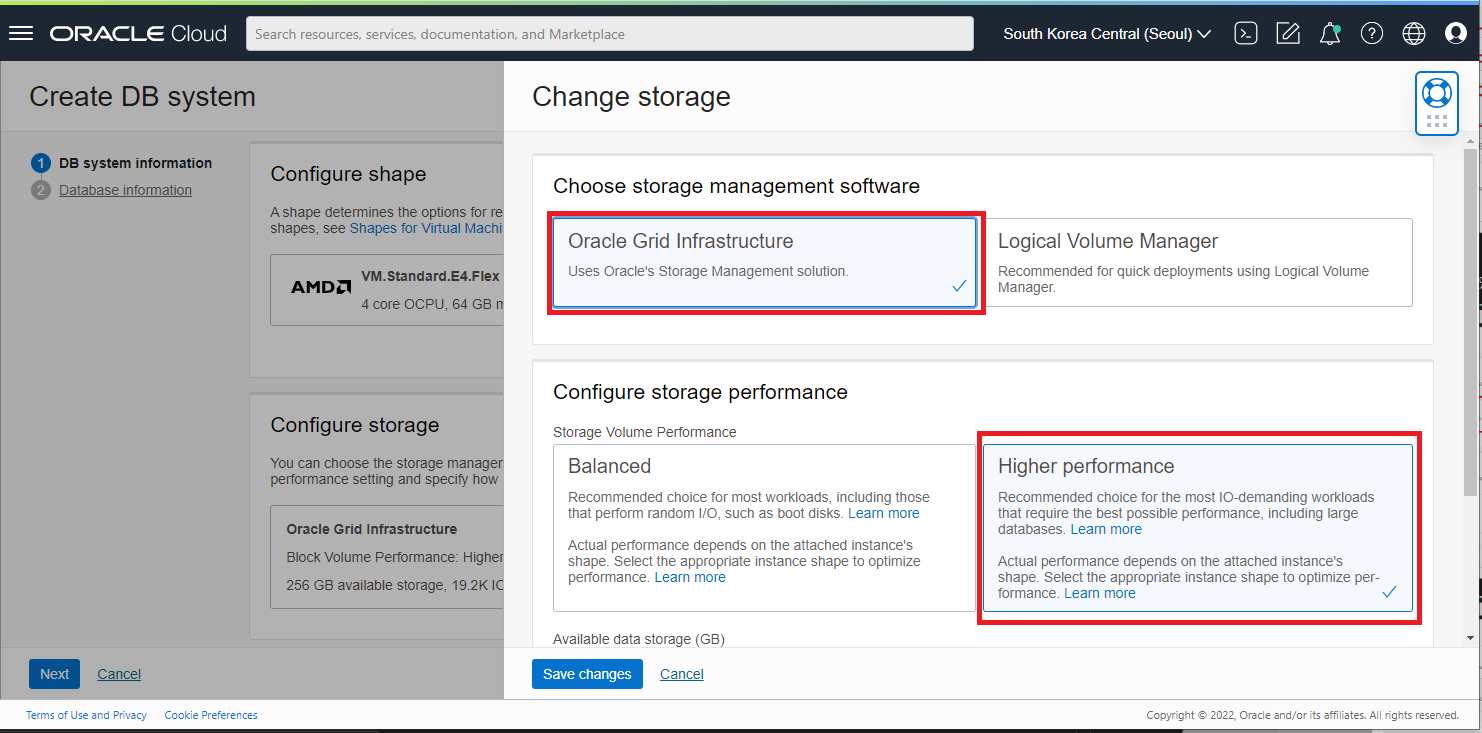Open Terms of Use and Privacy link
This screenshot has height=733, width=1482.
[86, 715]
